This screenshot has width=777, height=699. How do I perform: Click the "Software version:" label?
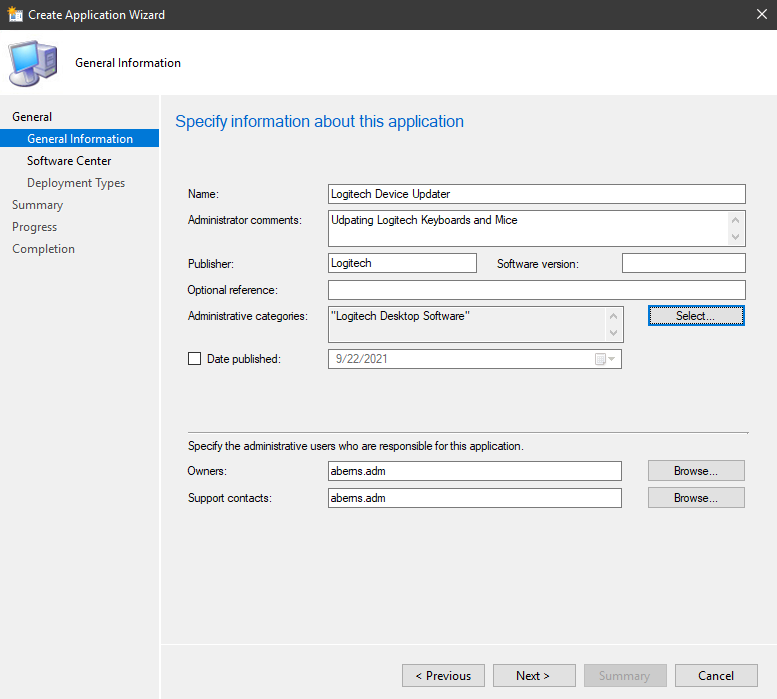click(538, 264)
